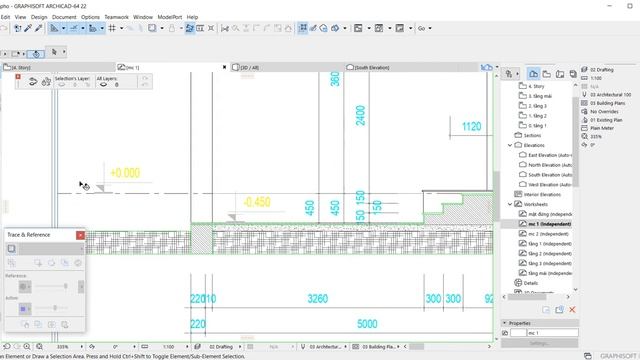Click the orbit icon in toolbox row
The image size is (640, 360).
[36, 54]
